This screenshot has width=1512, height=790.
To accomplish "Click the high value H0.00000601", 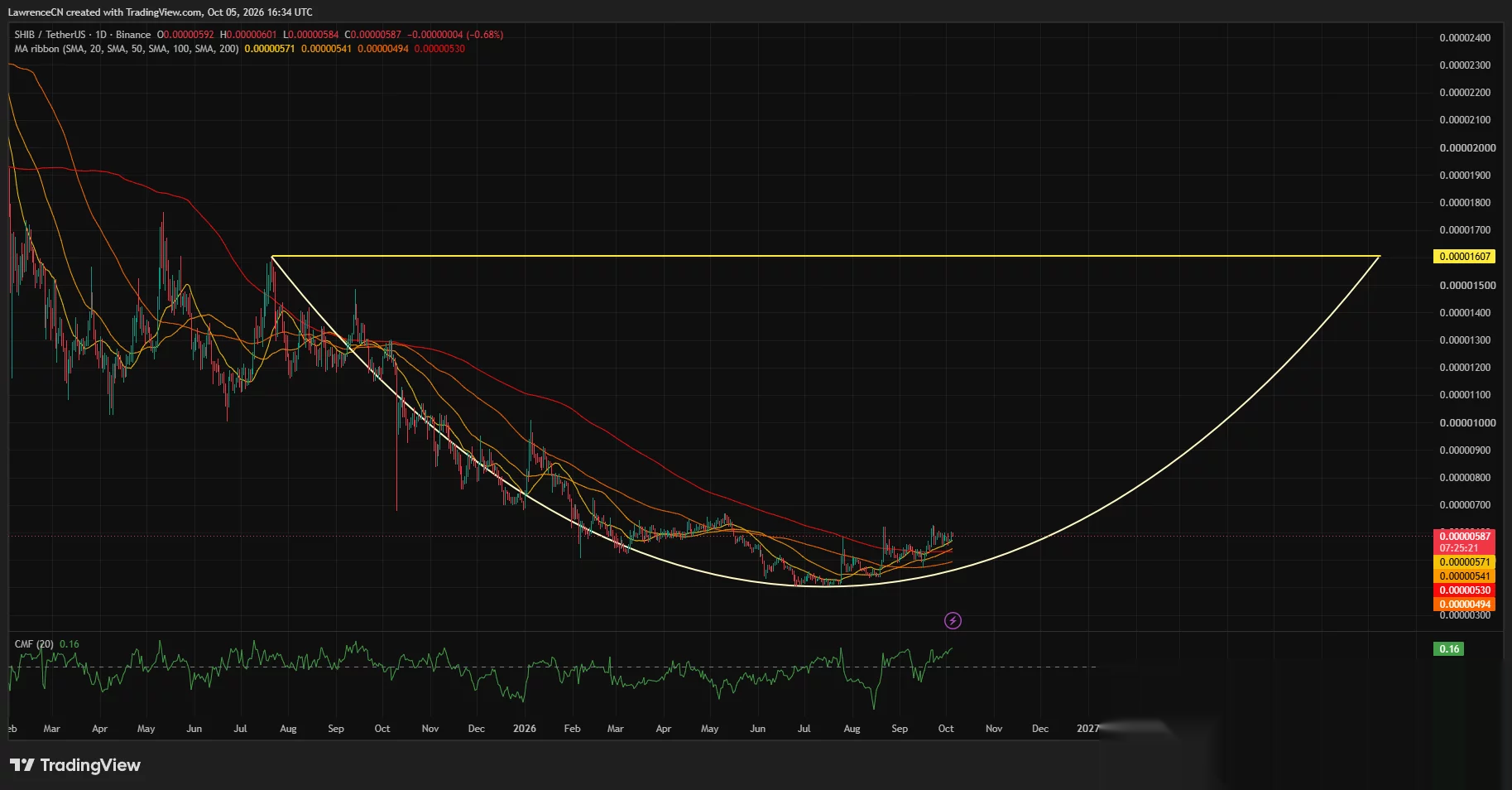I will tap(248, 35).
